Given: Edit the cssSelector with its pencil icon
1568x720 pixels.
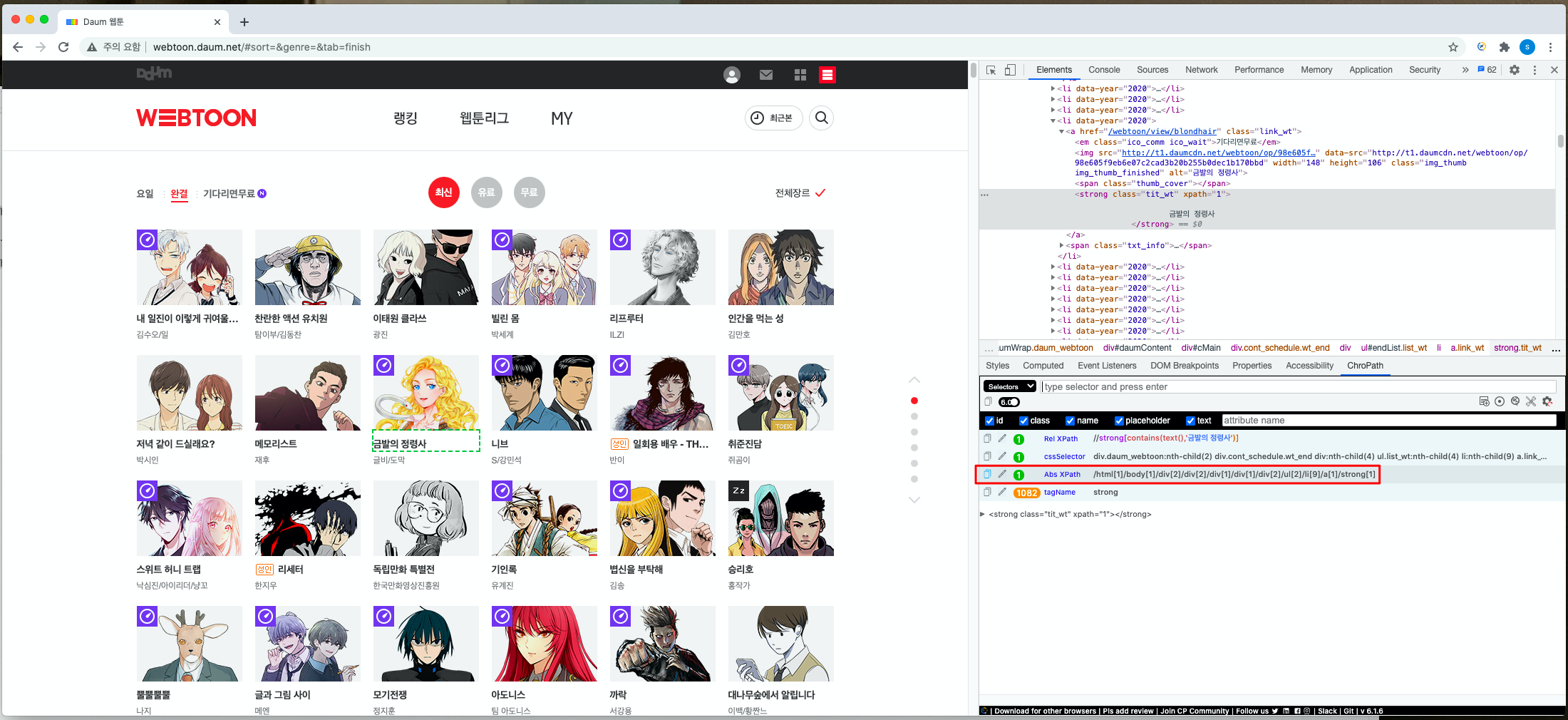Looking at the screenshot, I should (1002, 456).
